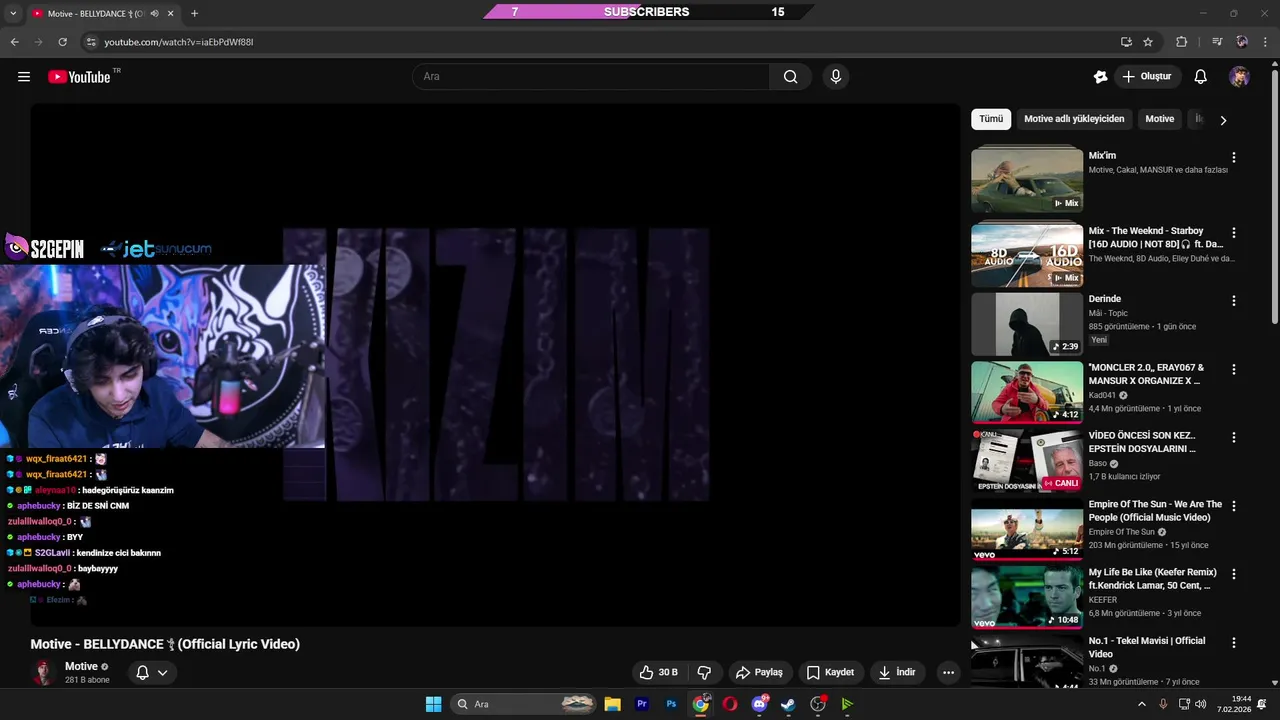Start voice search with the microphone

coord(836,77)
